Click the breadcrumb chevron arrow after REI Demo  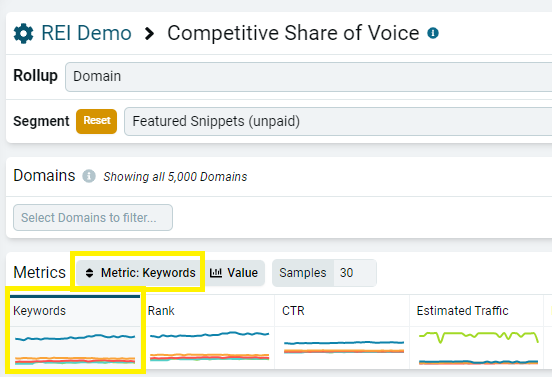(150, 33)
